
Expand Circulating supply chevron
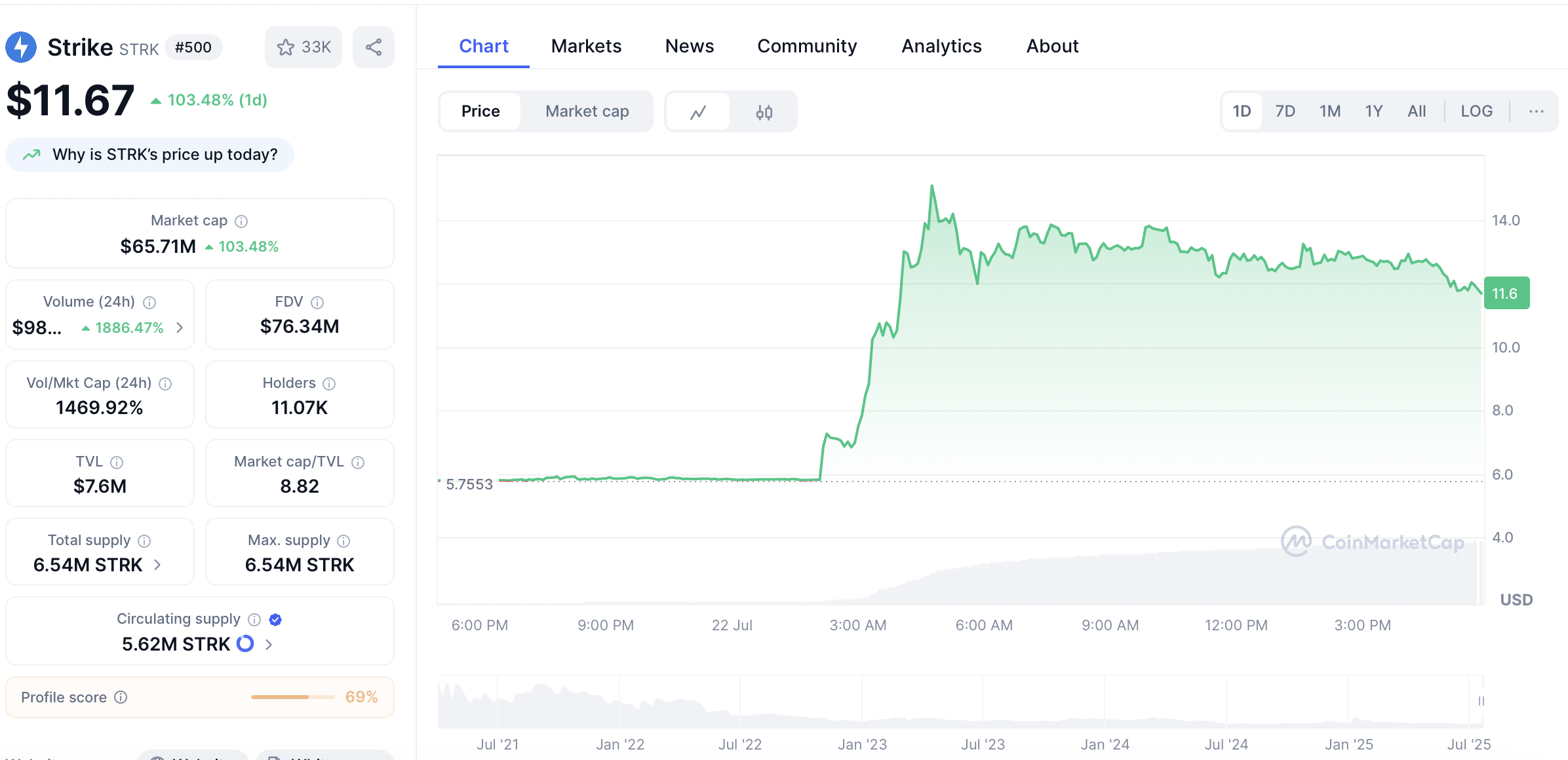[x=269, y=645]
